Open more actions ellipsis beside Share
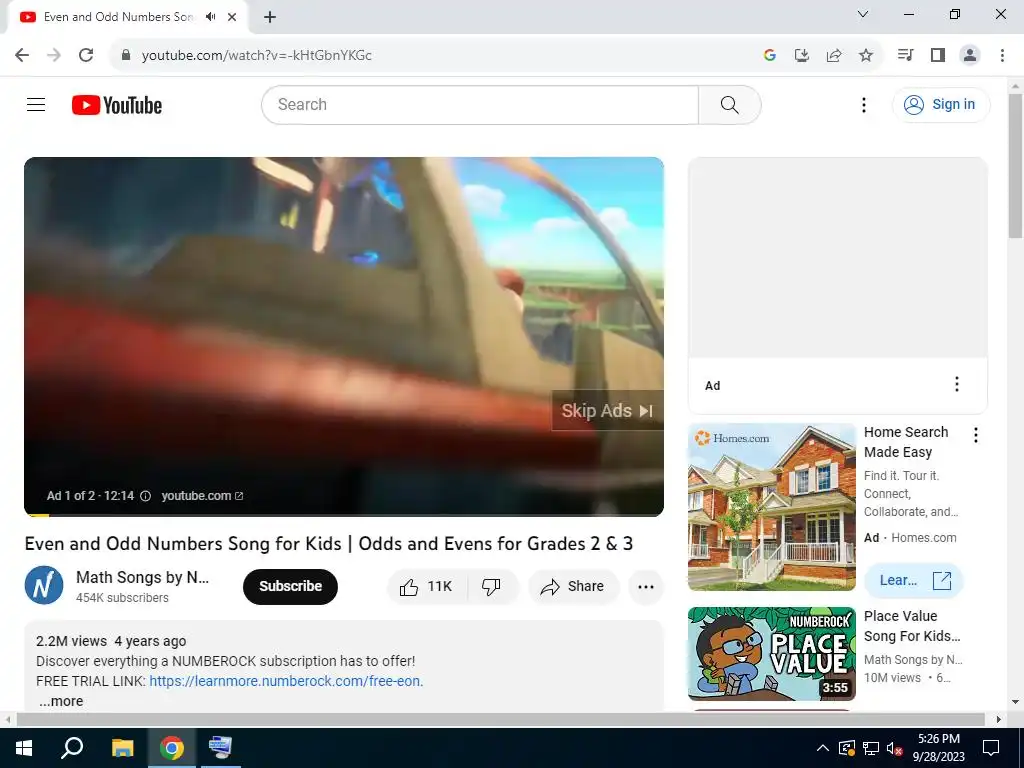Viewport: 1024px width, 768px height. tap(646, 586)
